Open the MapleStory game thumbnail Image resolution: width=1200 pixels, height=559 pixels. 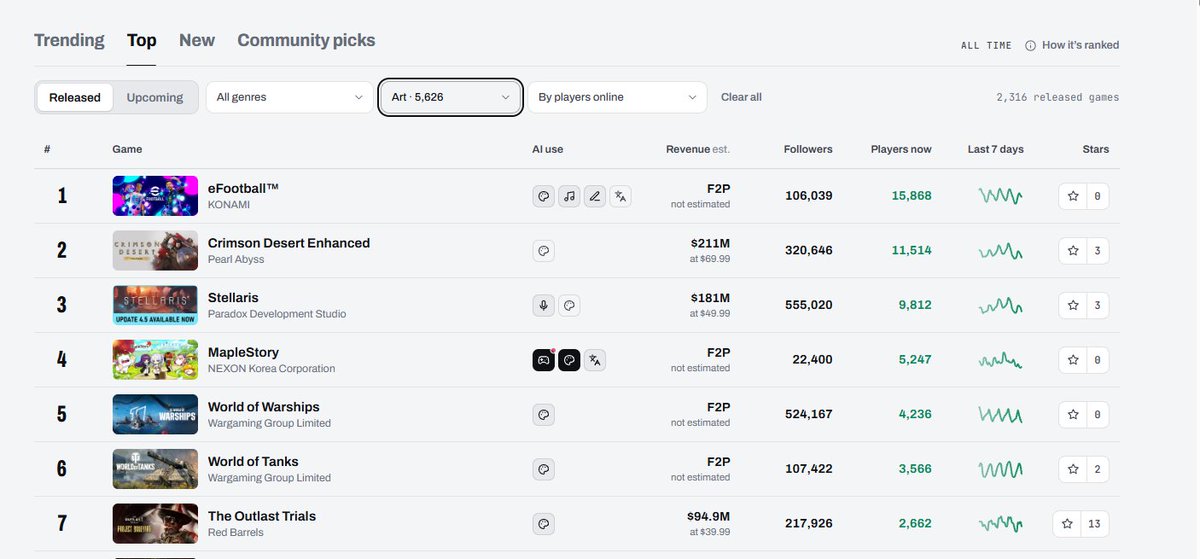pyautogui.click(x=155, y=360)
